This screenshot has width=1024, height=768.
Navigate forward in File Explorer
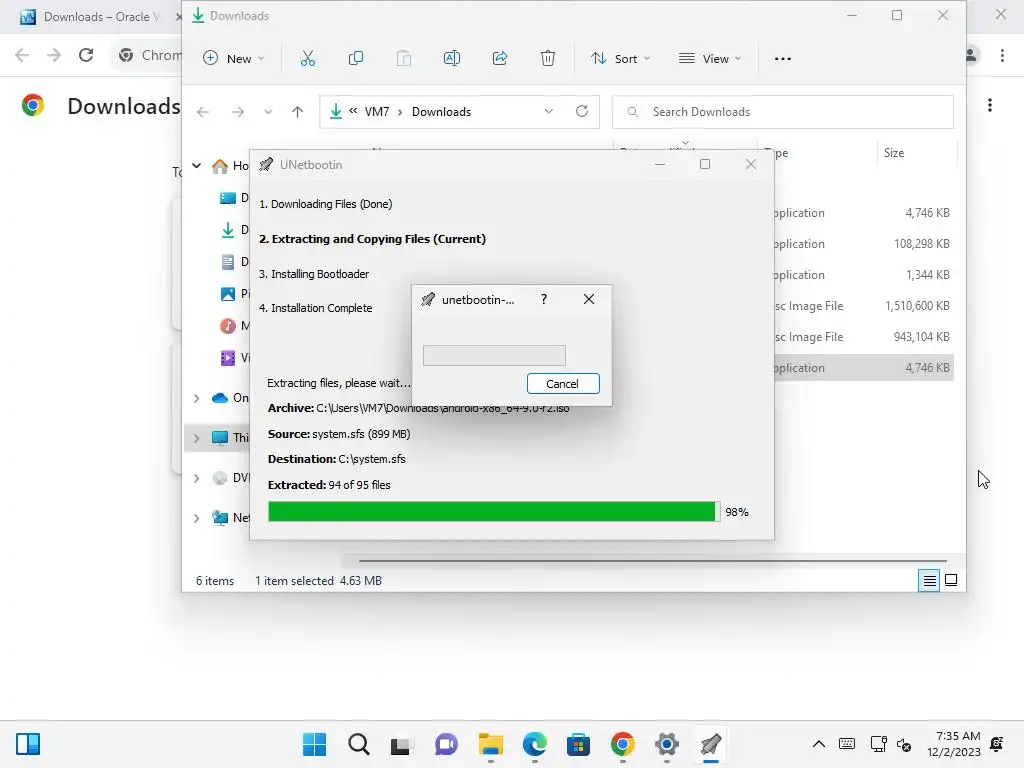point(238,112)
